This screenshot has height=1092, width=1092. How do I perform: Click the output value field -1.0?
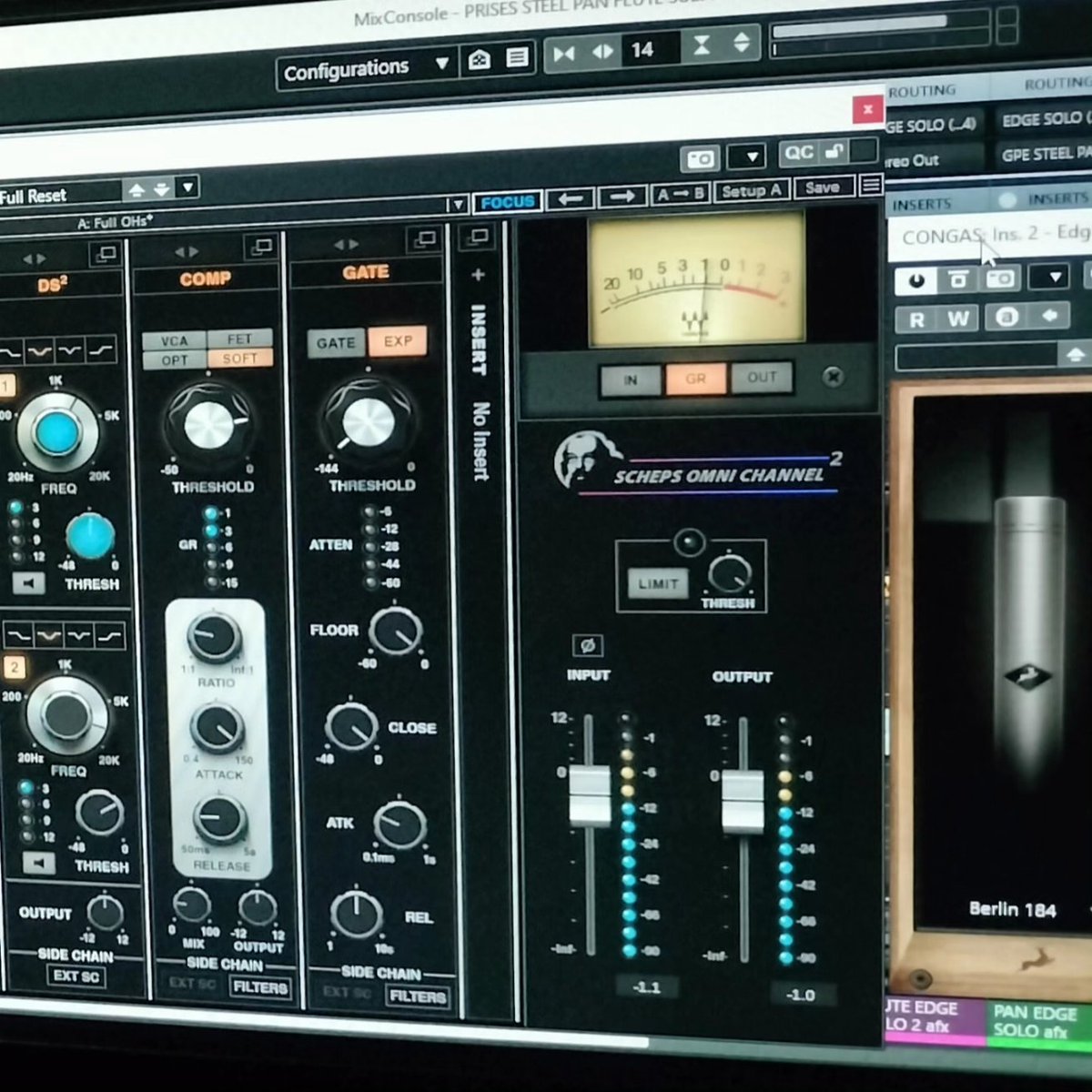tap(800, 995)
